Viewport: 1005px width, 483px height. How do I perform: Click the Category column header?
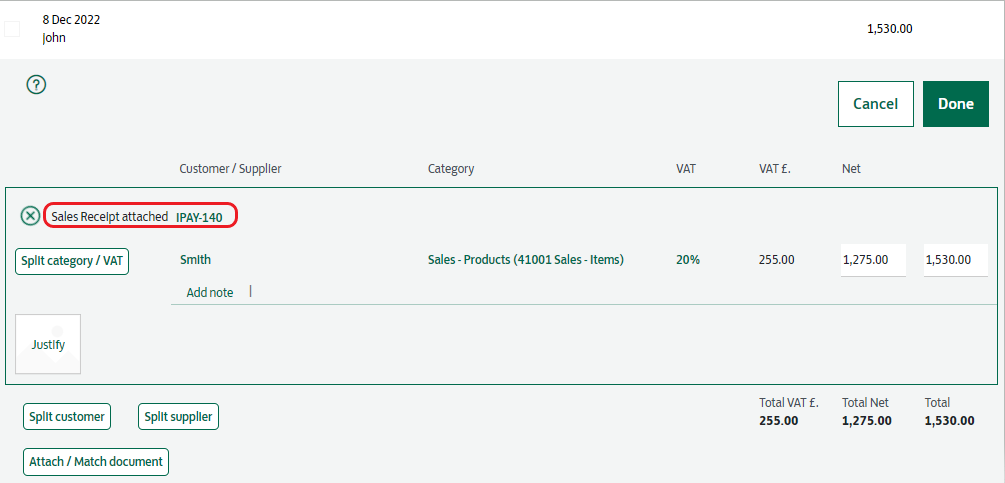point(451,169)
